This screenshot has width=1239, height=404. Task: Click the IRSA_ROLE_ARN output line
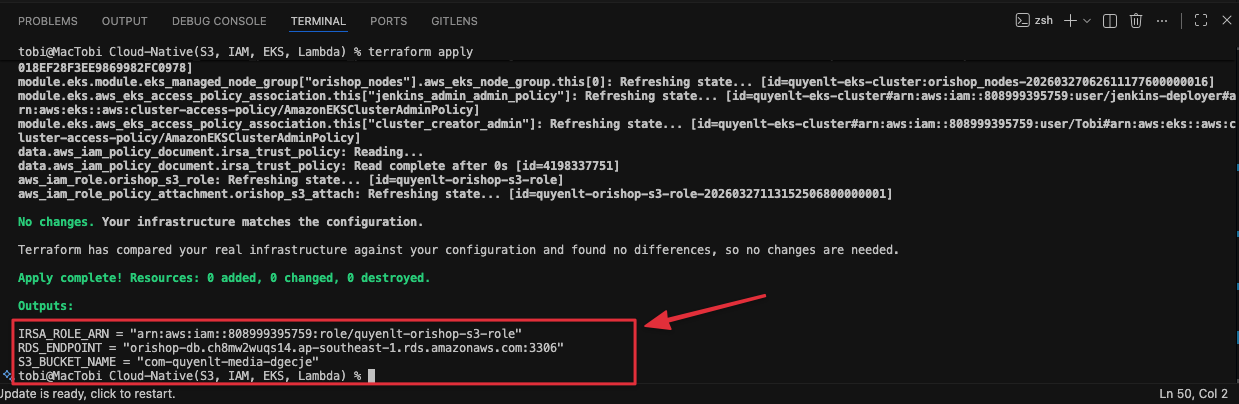pyautogui.click(x=270, y=332)
